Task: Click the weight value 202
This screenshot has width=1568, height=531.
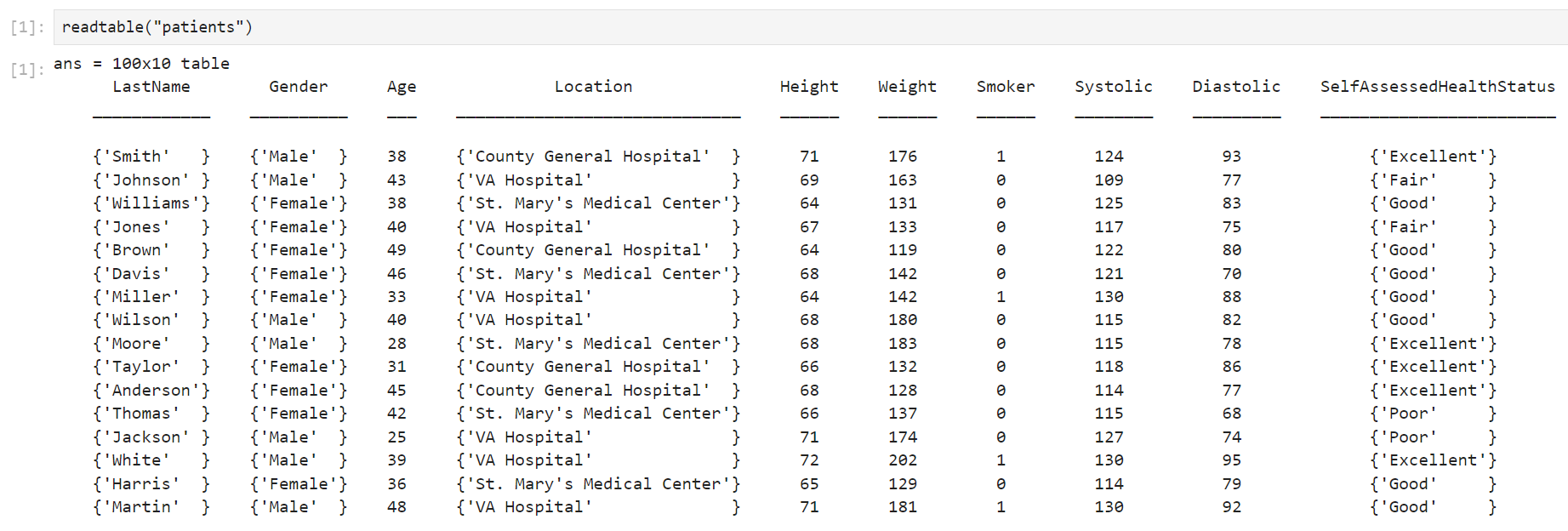Action: click(x=903, y=460)
